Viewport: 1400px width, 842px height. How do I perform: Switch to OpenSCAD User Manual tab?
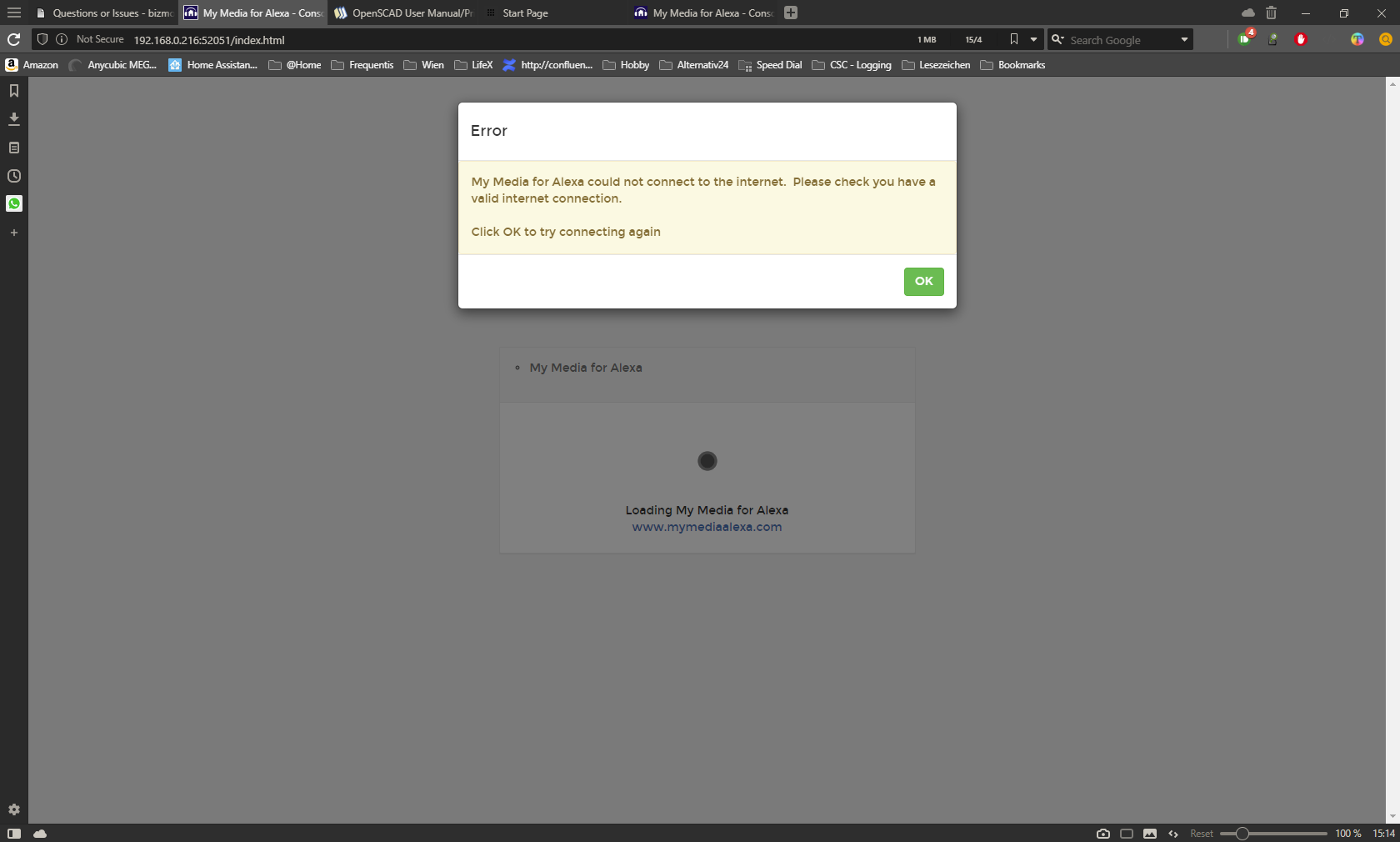(405, 13)
